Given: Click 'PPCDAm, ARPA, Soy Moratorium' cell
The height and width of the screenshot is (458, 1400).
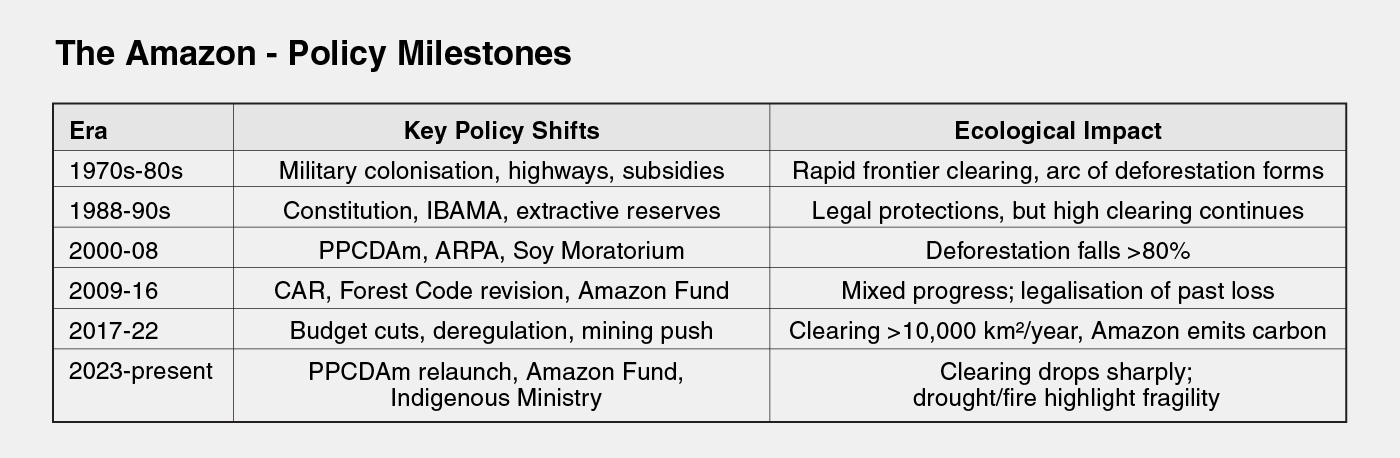Looking at the screenshot, I should click(x=501, y=251).
